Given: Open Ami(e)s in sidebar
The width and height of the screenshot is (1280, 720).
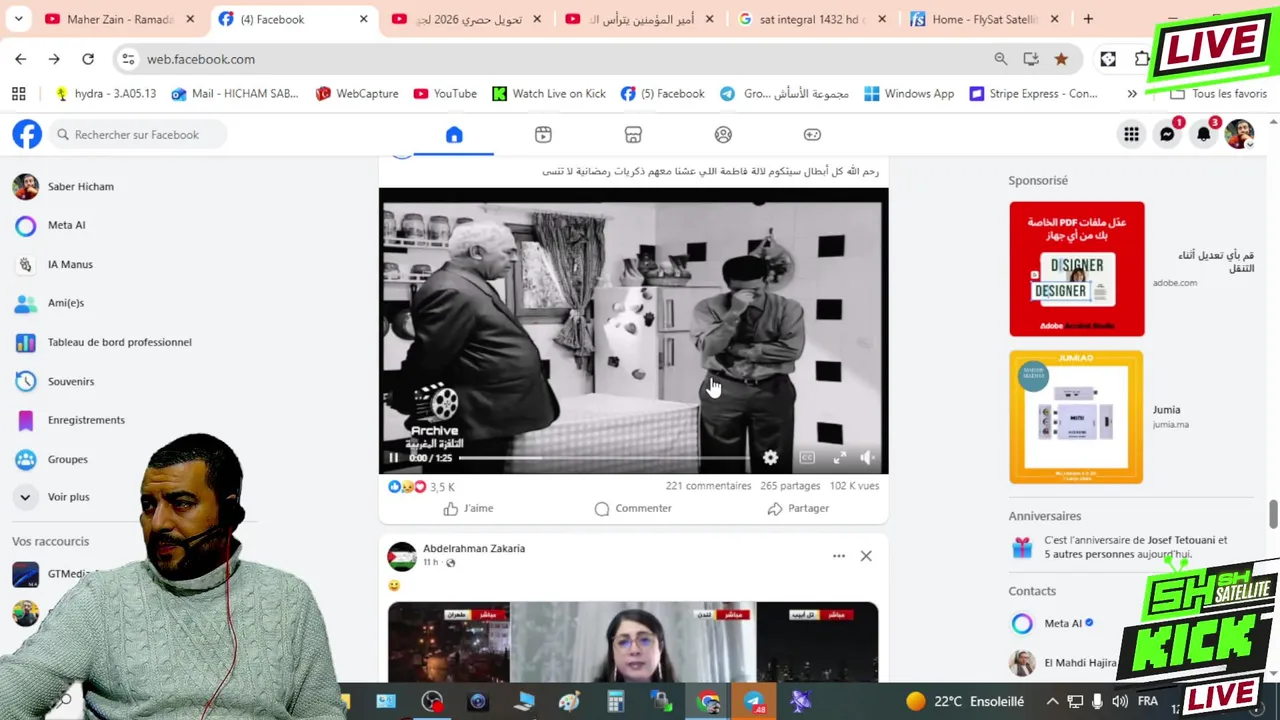Looking at the screenshot, I should tap(66, 303).
